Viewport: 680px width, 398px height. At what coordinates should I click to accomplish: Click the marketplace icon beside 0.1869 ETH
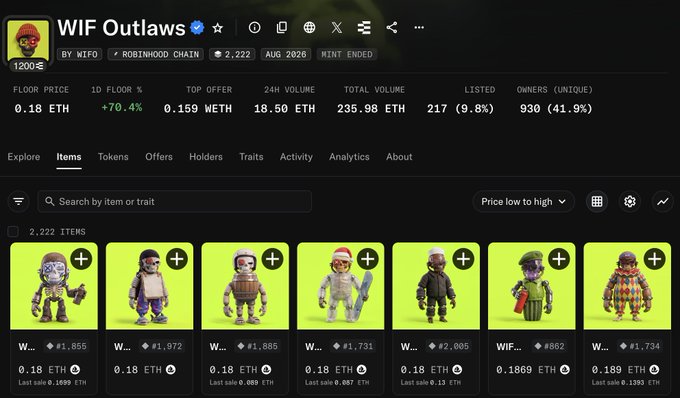coord(565,370)
